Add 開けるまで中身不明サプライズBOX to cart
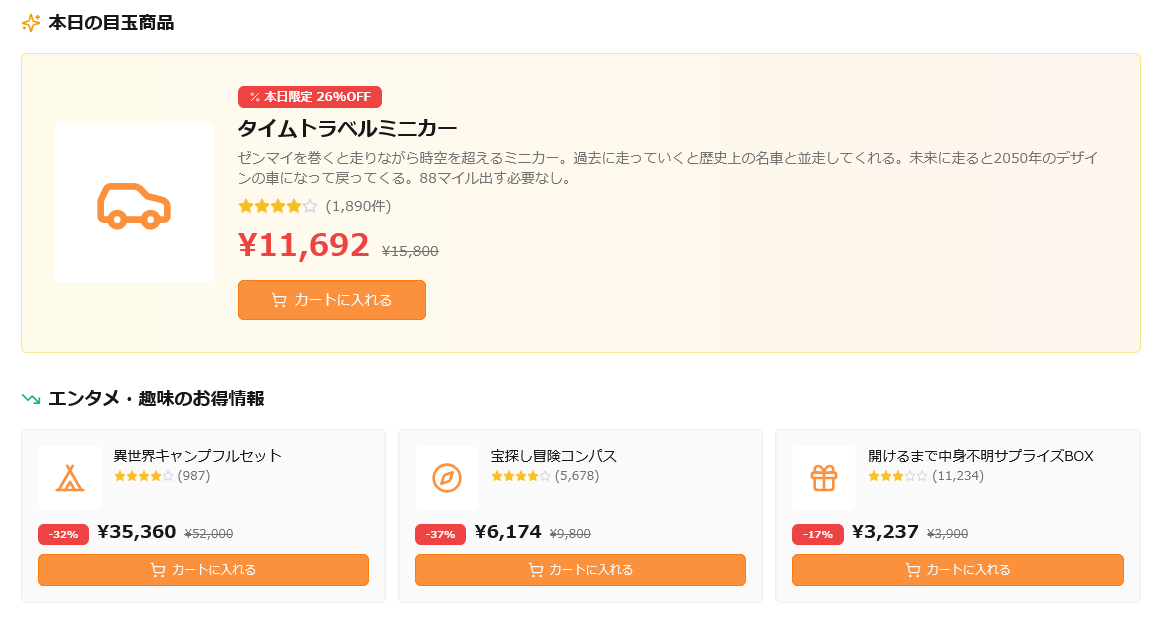The height and width of the screenshot is (620, 1167). (x=957, y=570)
